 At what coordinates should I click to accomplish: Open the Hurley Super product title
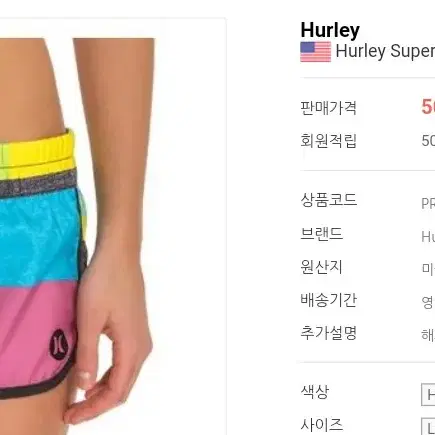(385, 52)
